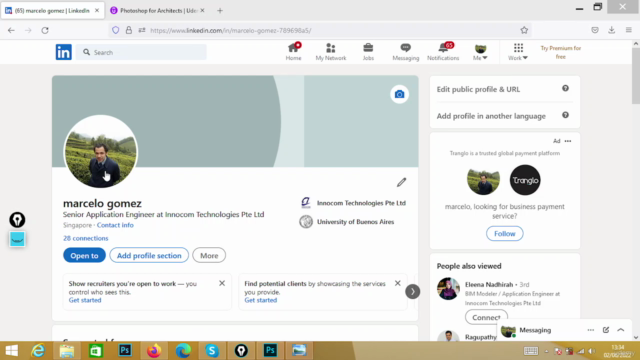Viewport: 640px width, 360px height.
Task: Click compose new message icon in Messaging bar
Action: coord(606,330)
